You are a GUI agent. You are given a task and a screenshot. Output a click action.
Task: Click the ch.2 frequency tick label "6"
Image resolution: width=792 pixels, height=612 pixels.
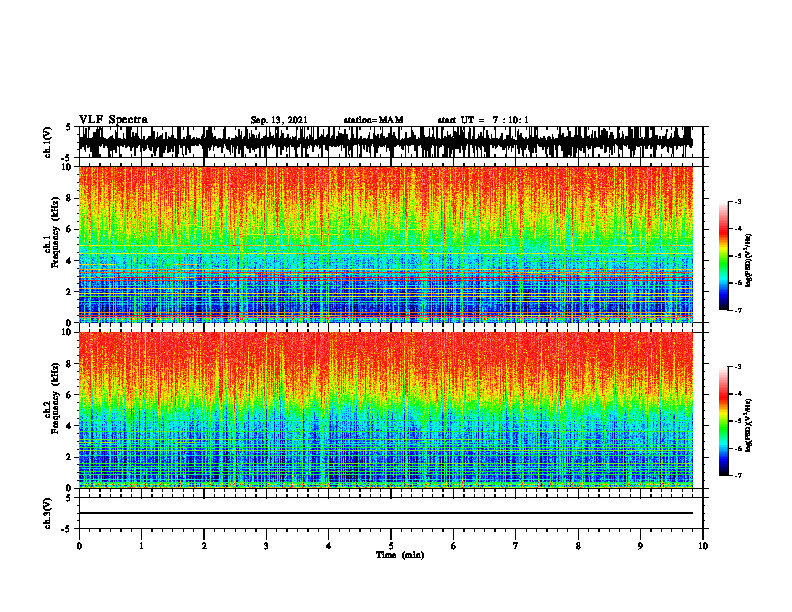70,395
